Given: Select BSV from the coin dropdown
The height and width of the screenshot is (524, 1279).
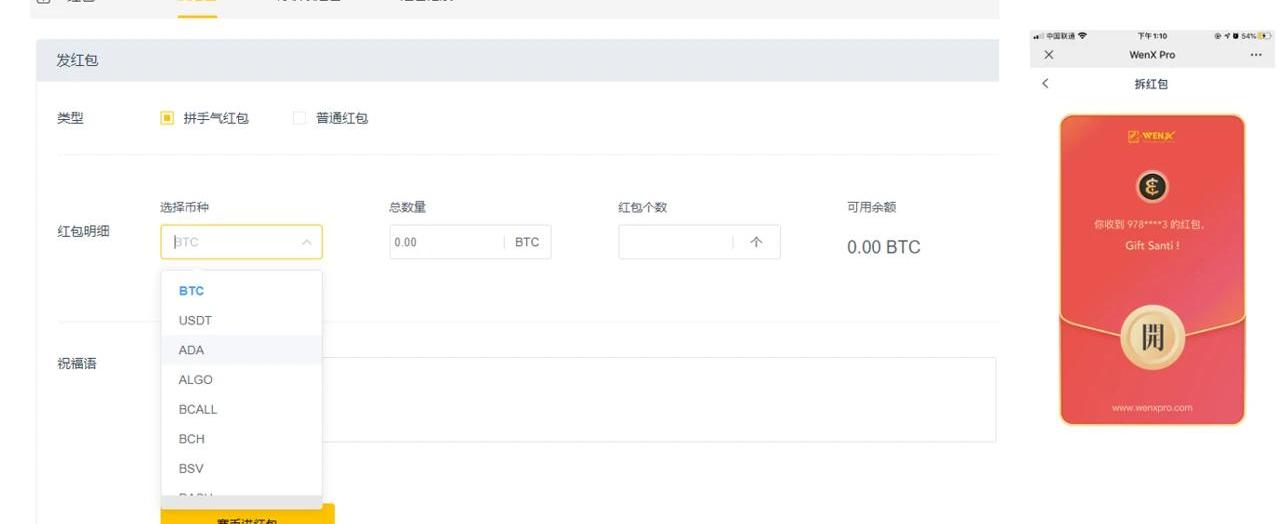Looking at the screenshot, I should [x=191, y=468].
